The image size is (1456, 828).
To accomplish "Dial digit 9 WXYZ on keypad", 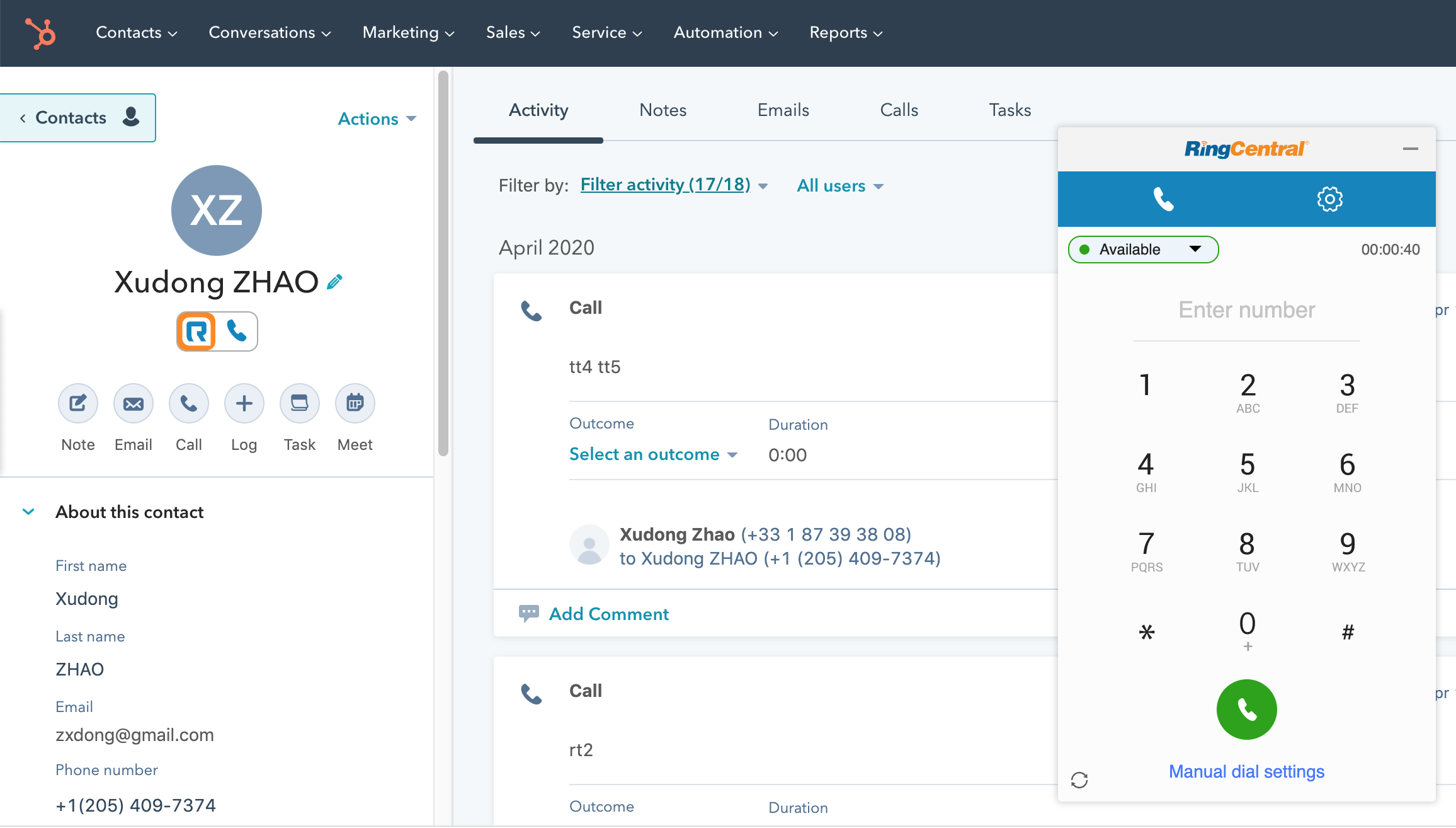I will pos(1348,551).
